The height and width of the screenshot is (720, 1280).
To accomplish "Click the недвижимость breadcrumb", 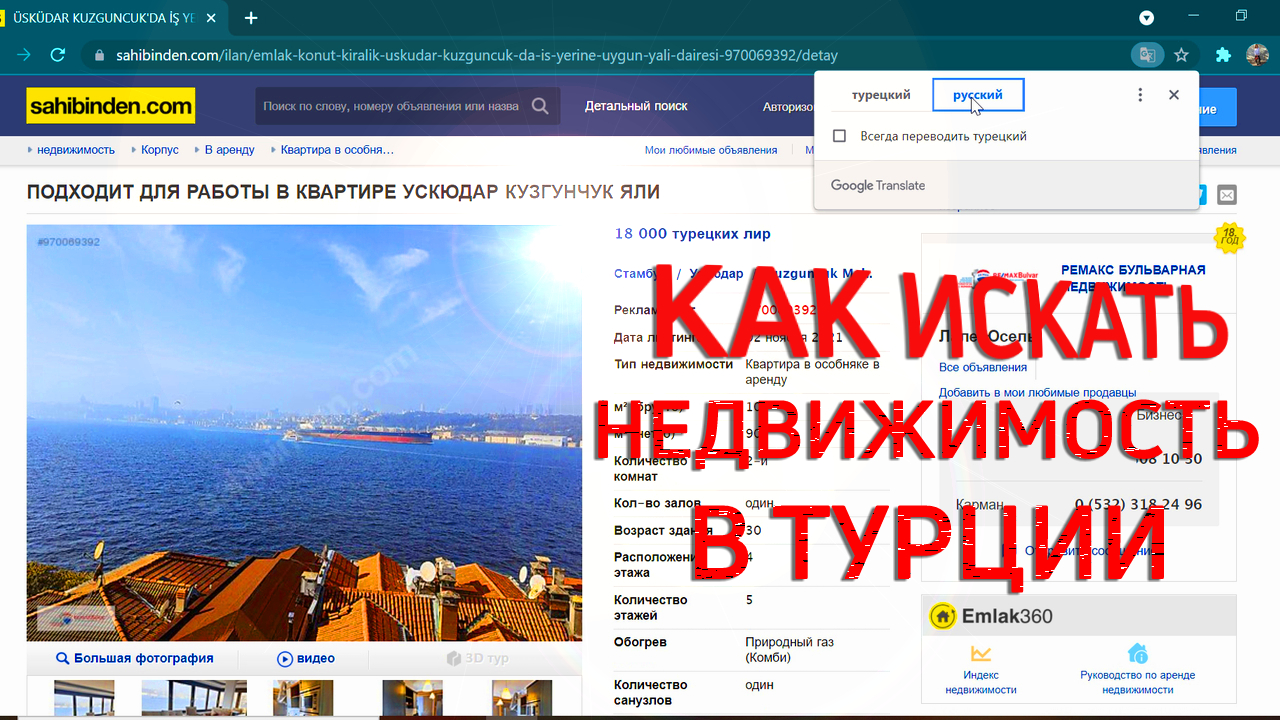I will [x=76, y=150].
